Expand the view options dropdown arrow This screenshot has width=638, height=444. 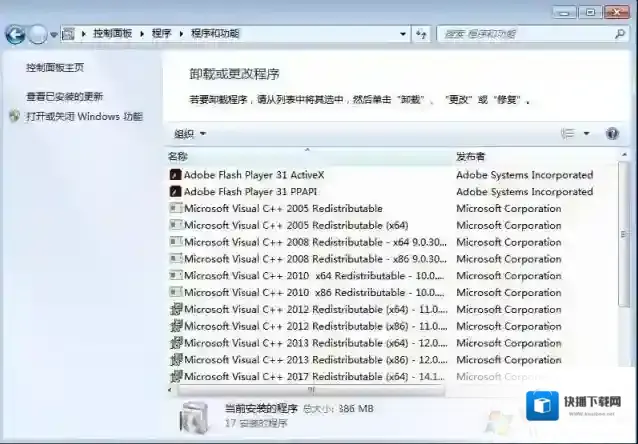(586, 133)
